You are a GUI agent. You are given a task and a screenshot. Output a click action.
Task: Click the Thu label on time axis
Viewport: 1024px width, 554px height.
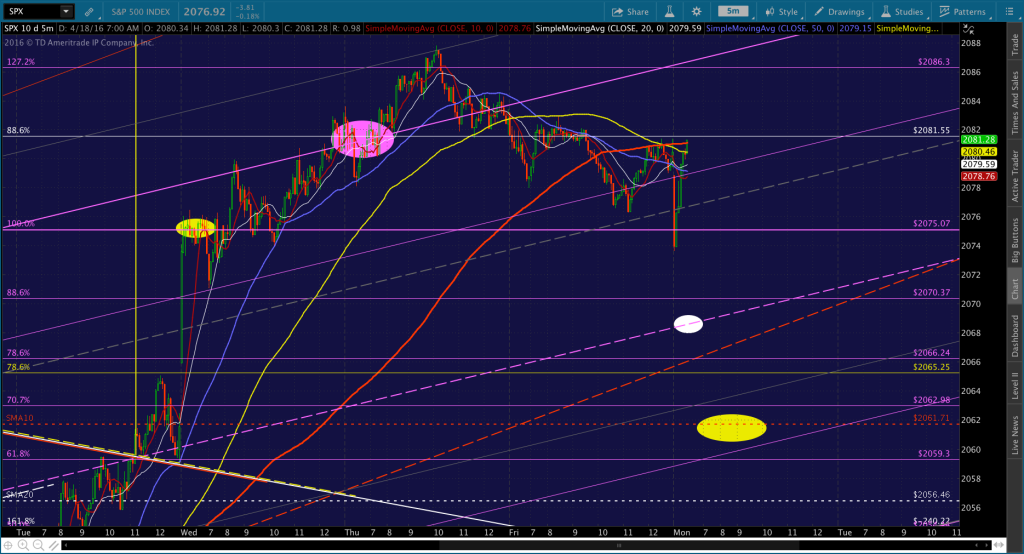point(352,532)
